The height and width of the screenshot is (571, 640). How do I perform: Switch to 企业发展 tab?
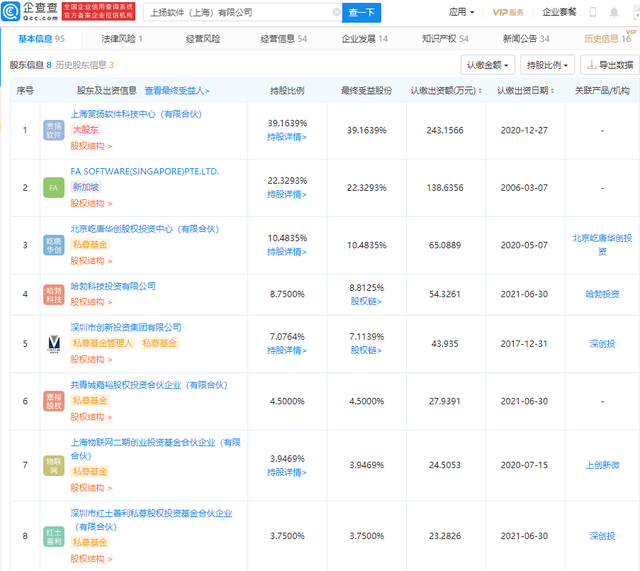coord(364,39)
